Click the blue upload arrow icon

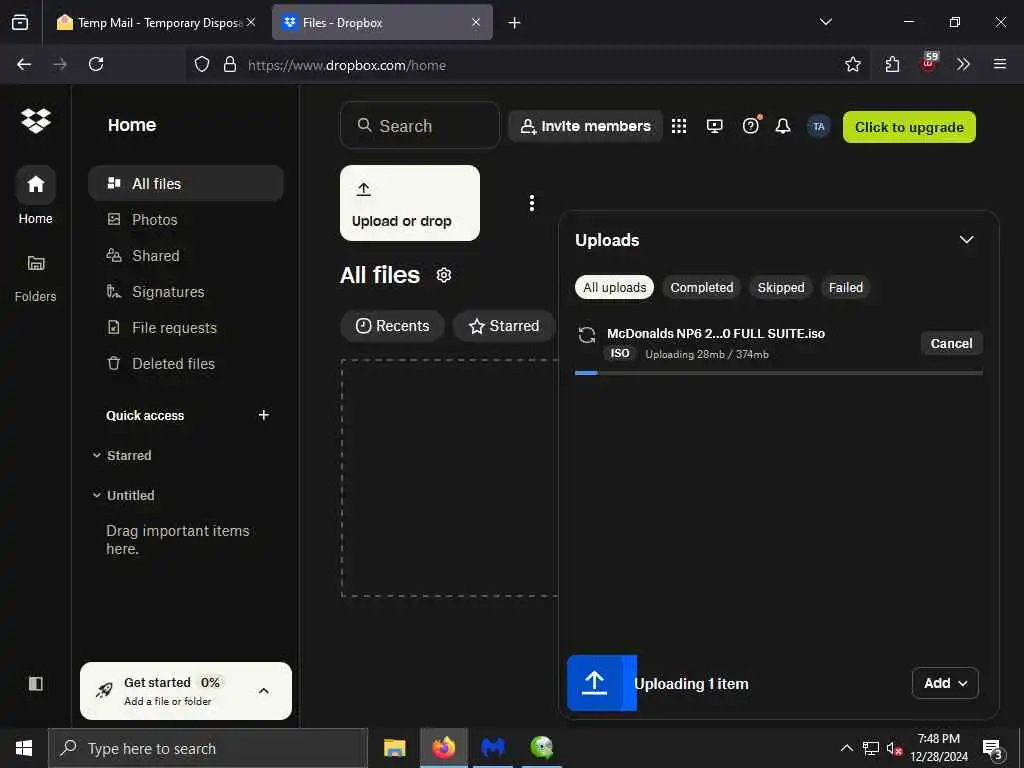[x=594, y=682]
